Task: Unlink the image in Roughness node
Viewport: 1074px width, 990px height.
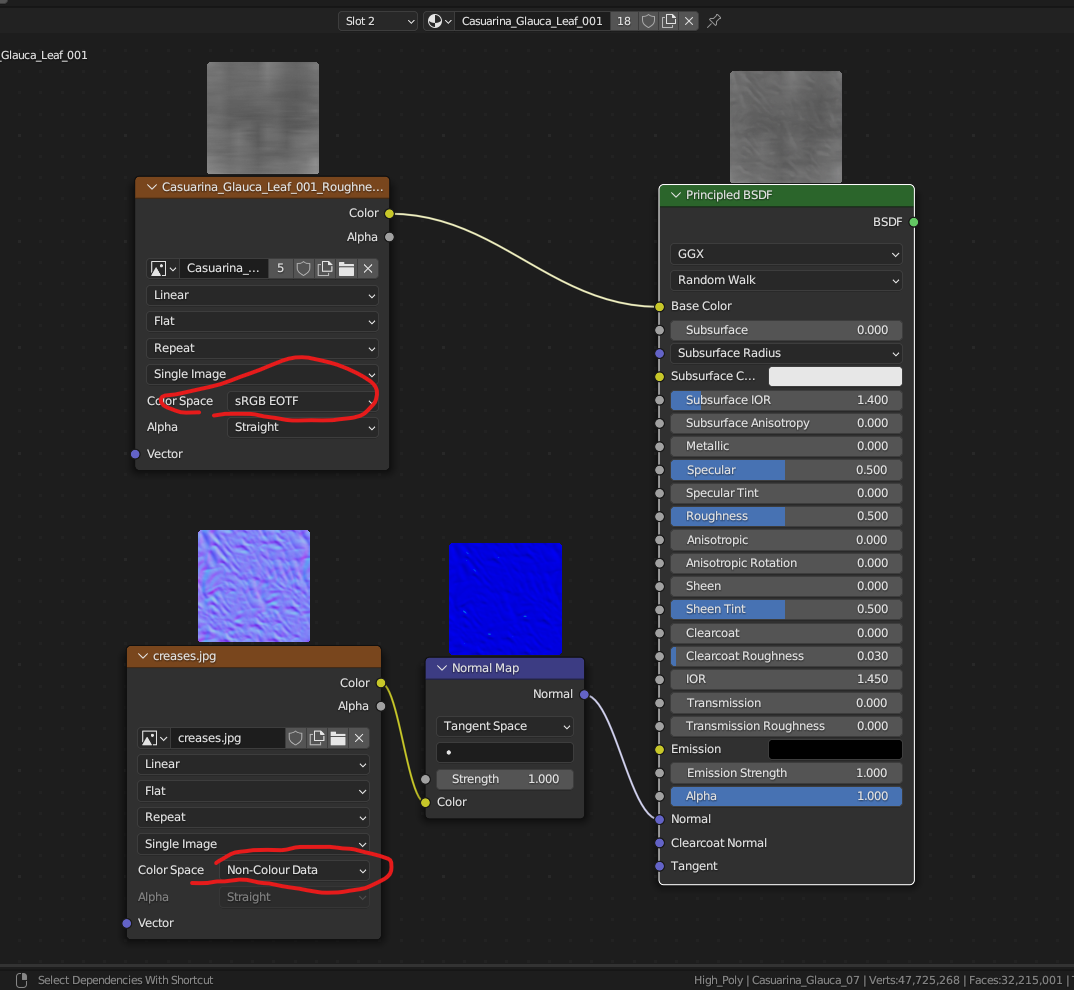Action: [x=368, y=269]
